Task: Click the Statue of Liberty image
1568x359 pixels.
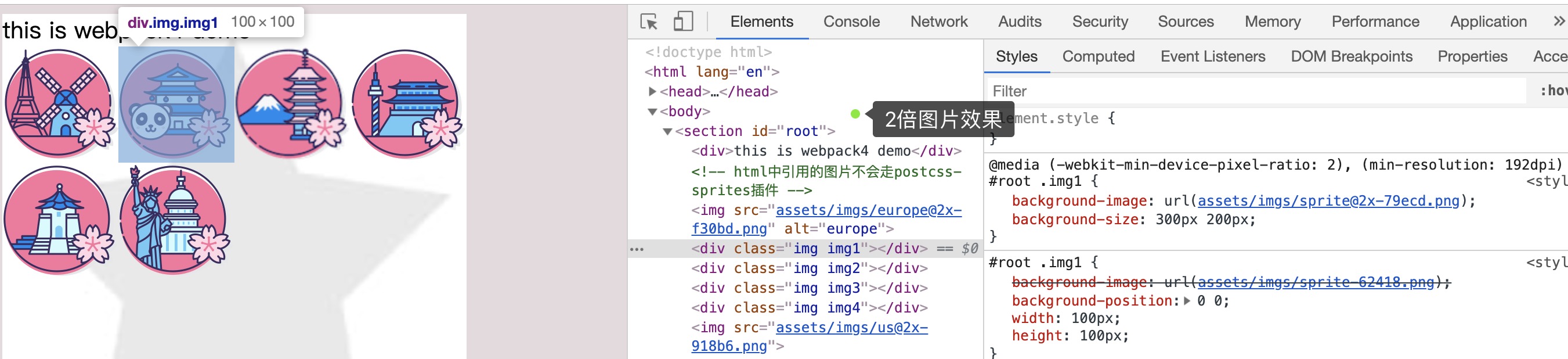Action: (x=174, y=221)
